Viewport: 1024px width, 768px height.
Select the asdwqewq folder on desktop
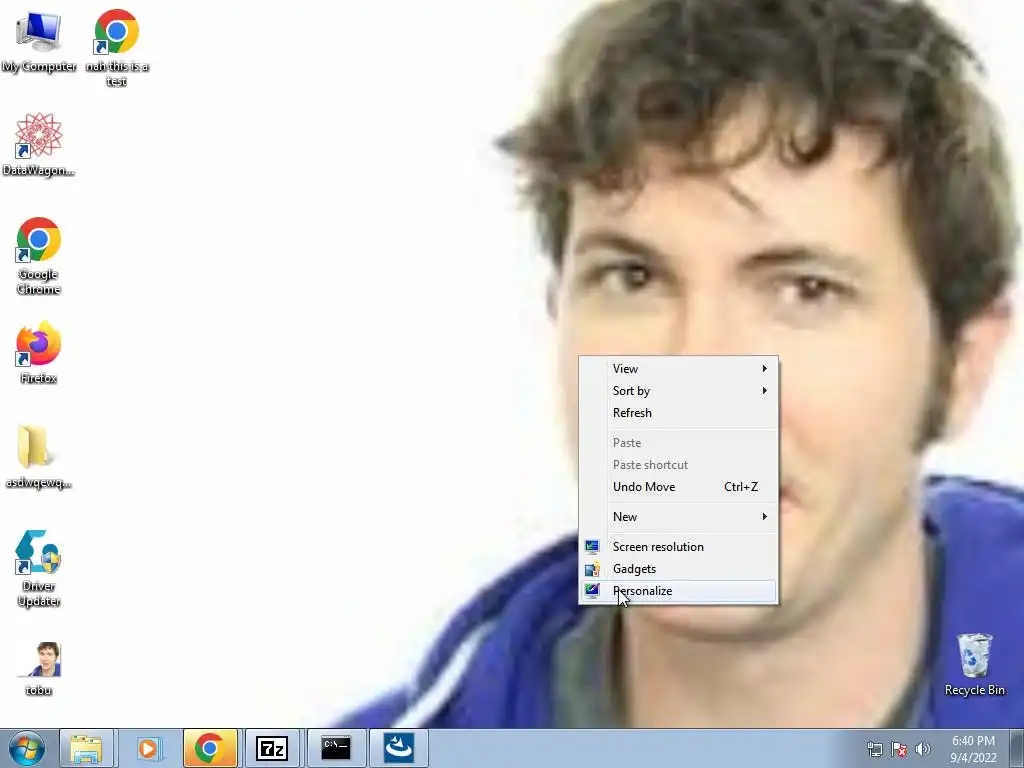click(39, 456)
